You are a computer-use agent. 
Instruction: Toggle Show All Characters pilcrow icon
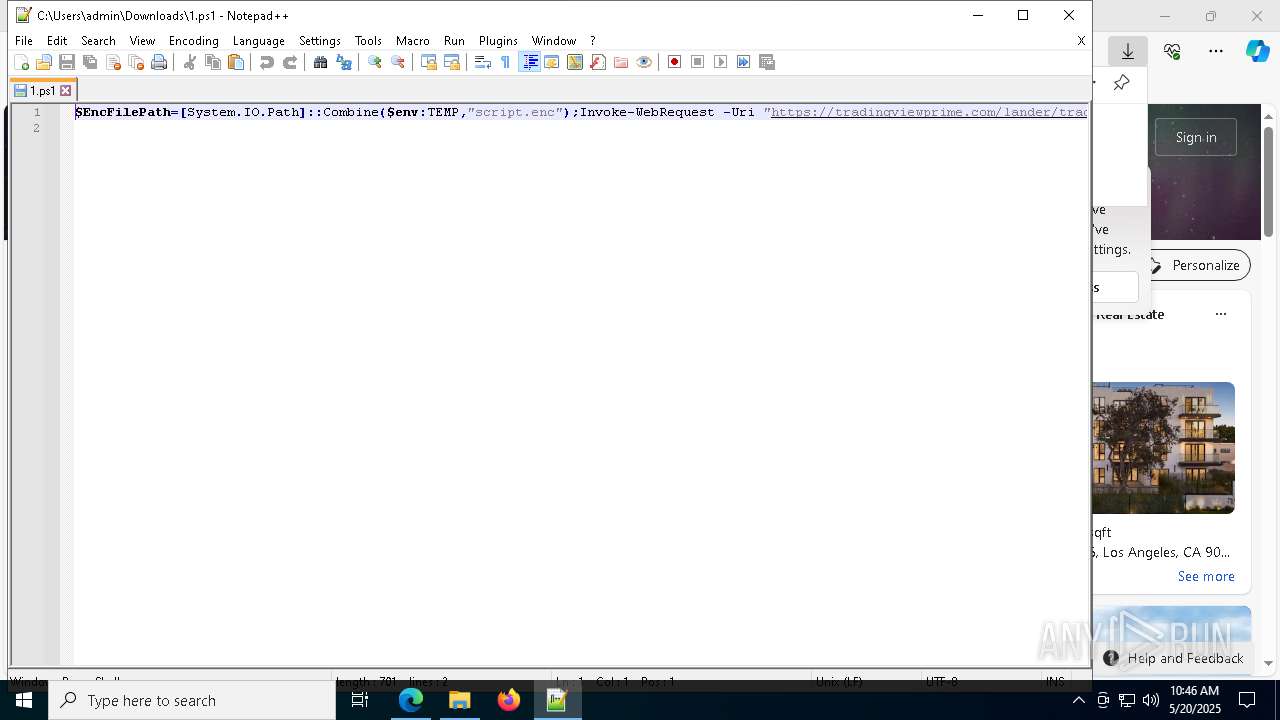coord(505,62)
